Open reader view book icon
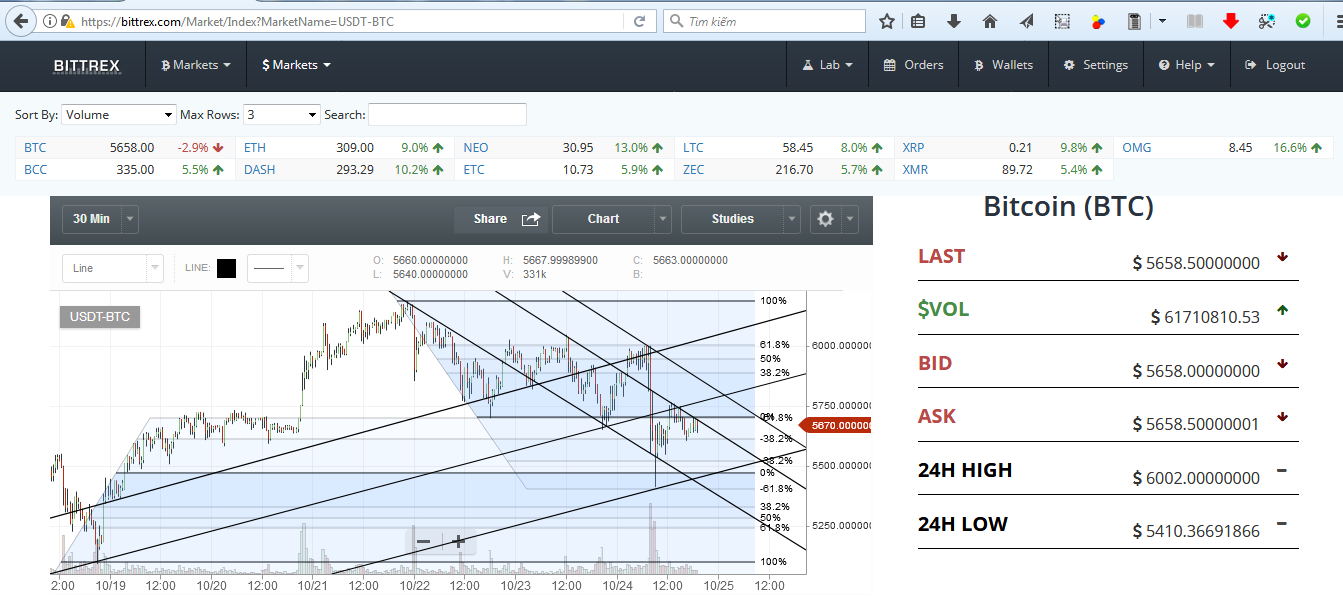The width and height of the screenshot is (1343, 608). point(1194,21)
